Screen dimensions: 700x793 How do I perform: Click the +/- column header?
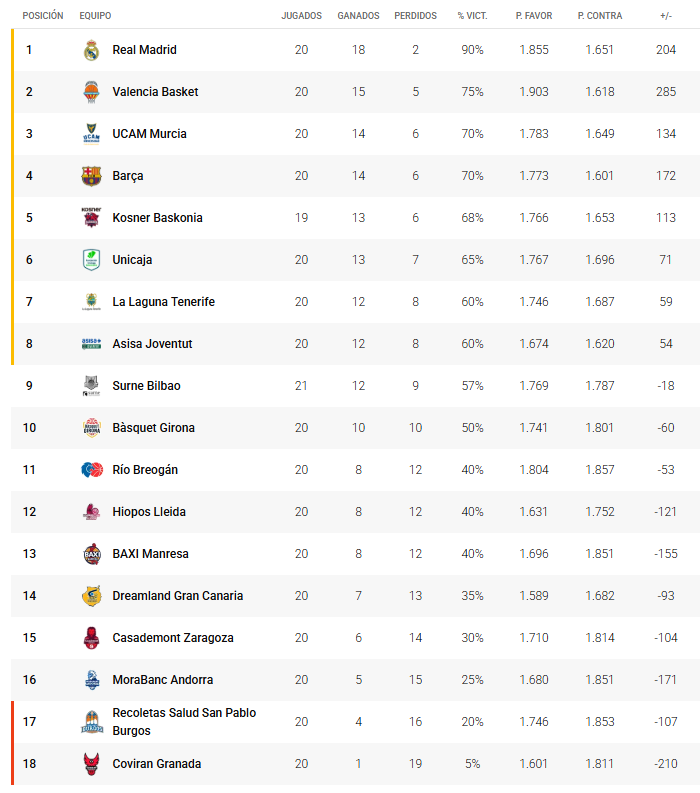[x=666, y=16]
